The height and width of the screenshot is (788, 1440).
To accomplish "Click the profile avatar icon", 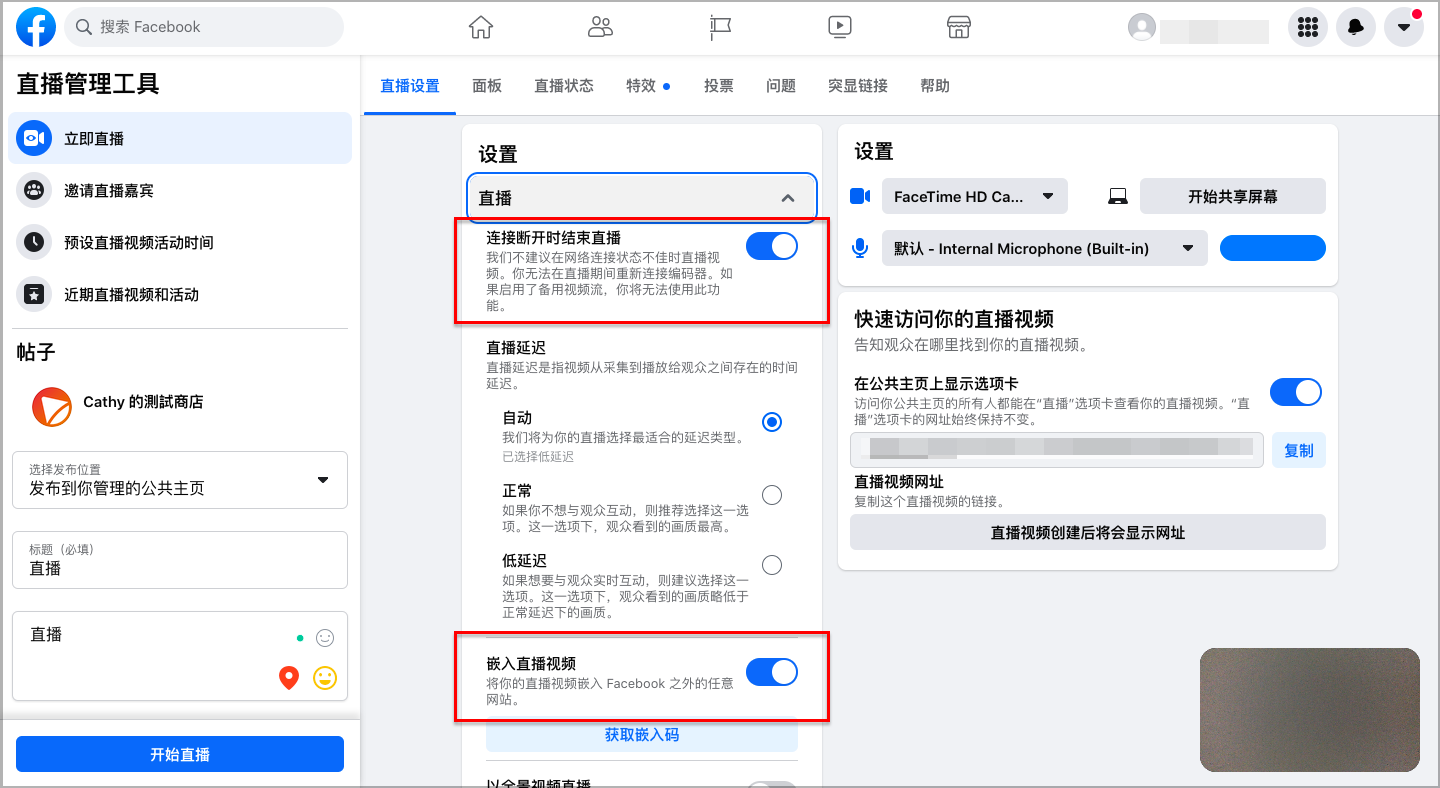I will point(1141,27).
